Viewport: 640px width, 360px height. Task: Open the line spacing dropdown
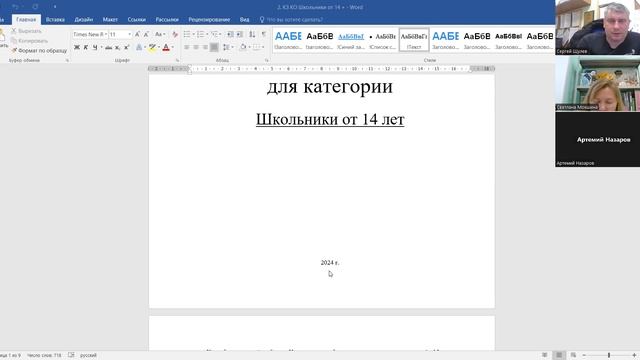click(233, 48)
